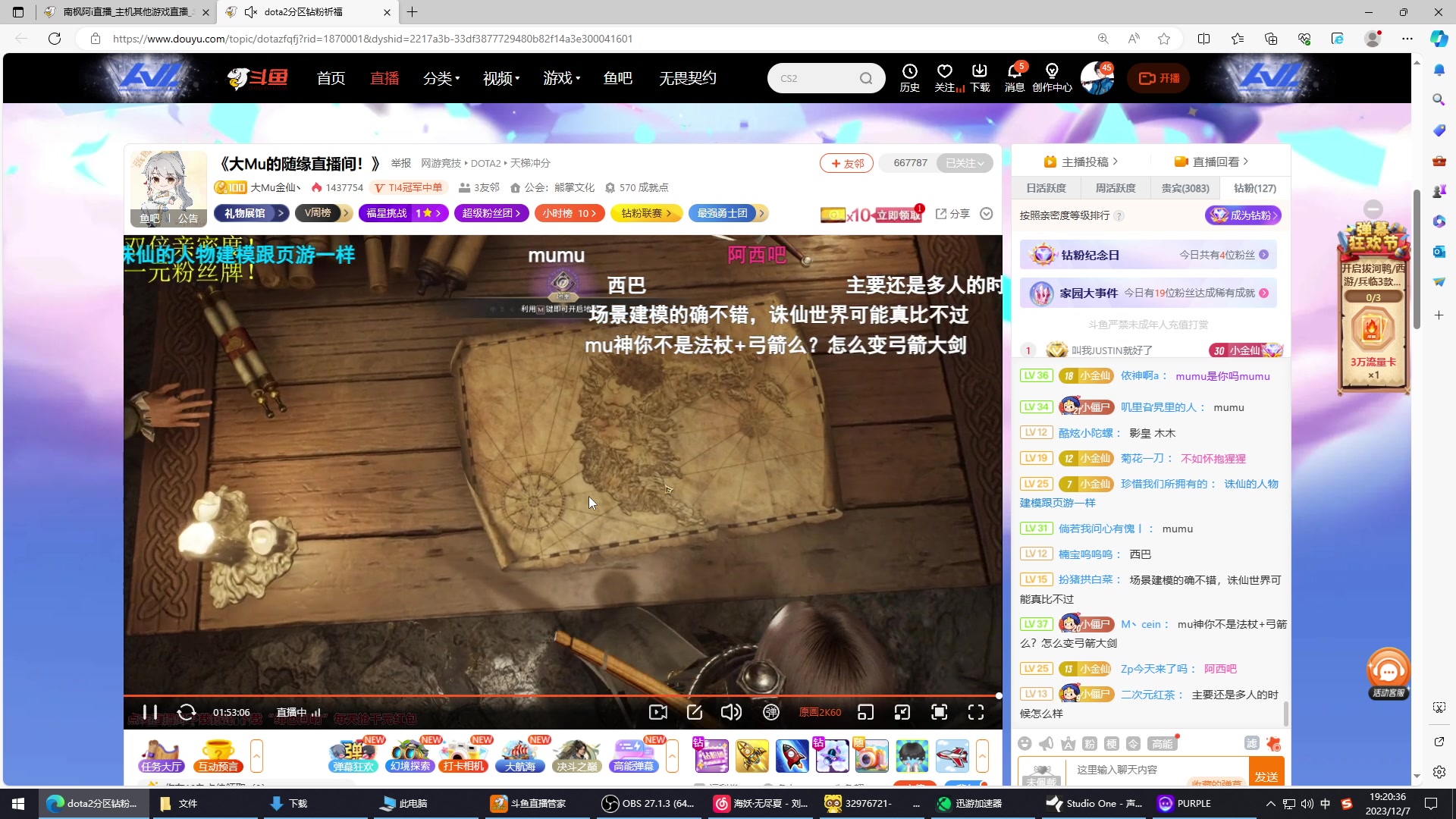Click the 粉 fan danmaku icon

pos(1090,744)
